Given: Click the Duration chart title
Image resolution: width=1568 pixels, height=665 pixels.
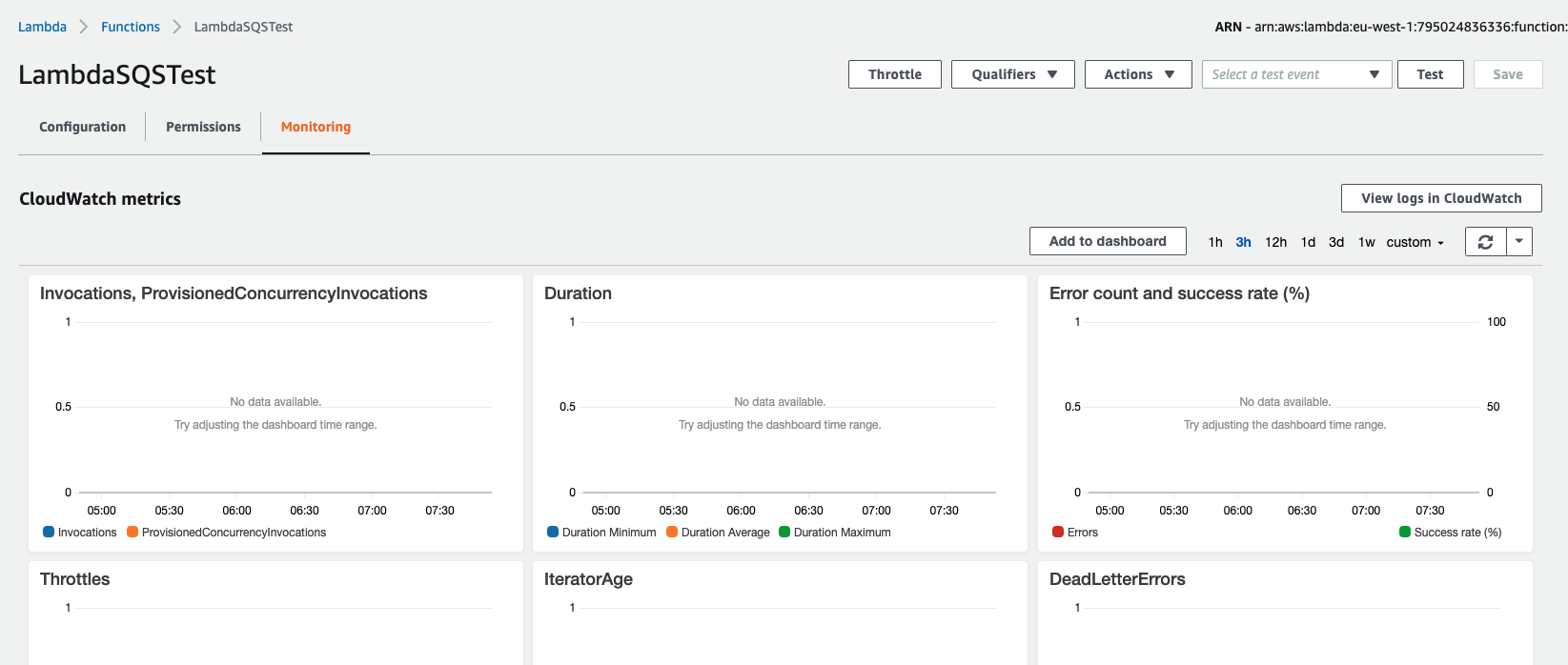Looking at the screenshot, I should [578, 293].
